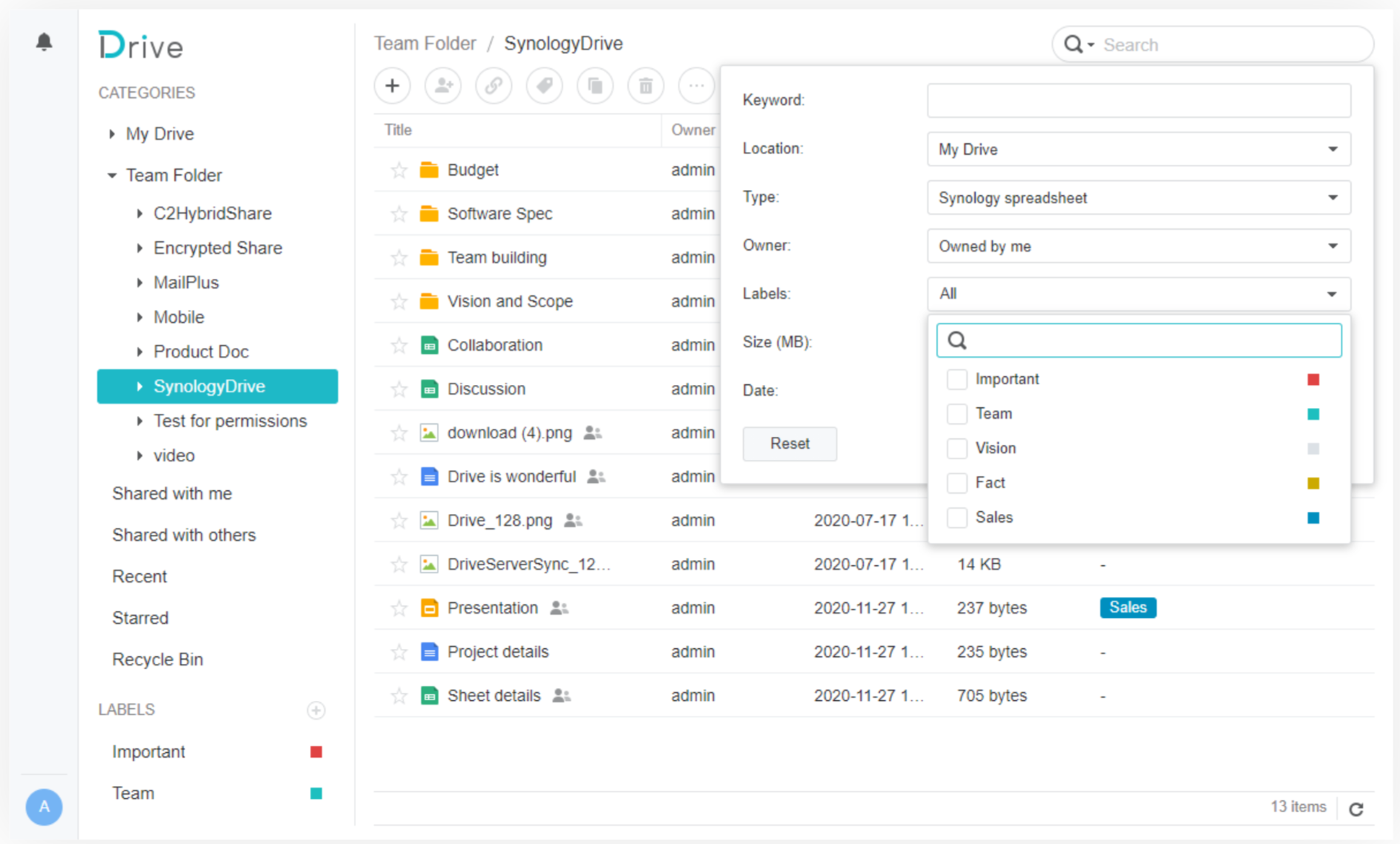Click the Copy toolbar icon
The width and height of the screenshot is (1400, 844).
[595, 86]
